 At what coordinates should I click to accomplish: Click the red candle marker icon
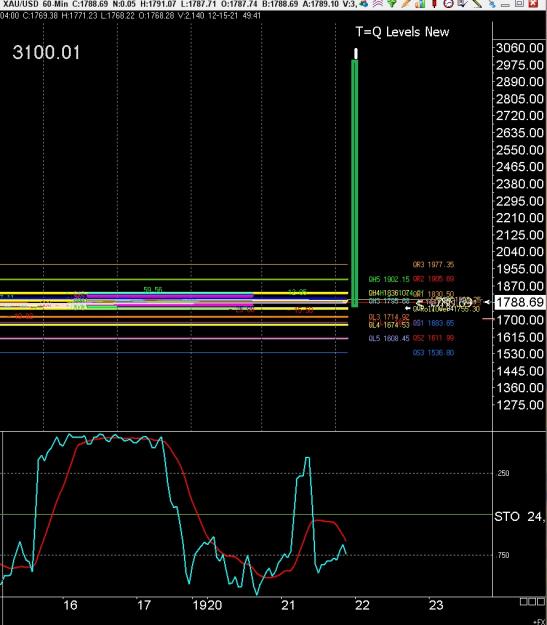434,4
